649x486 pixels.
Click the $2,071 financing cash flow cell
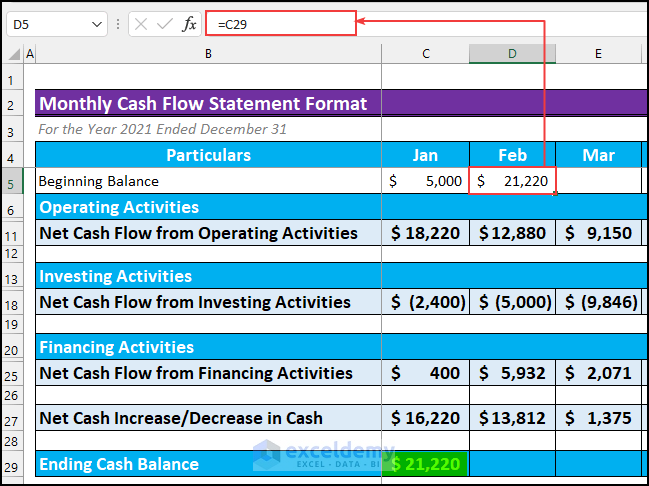598,373
